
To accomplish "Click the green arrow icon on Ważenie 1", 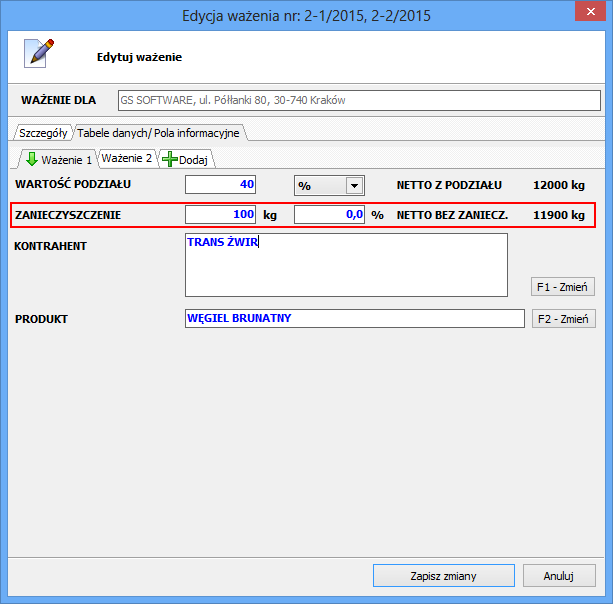I will coord(31,159).
